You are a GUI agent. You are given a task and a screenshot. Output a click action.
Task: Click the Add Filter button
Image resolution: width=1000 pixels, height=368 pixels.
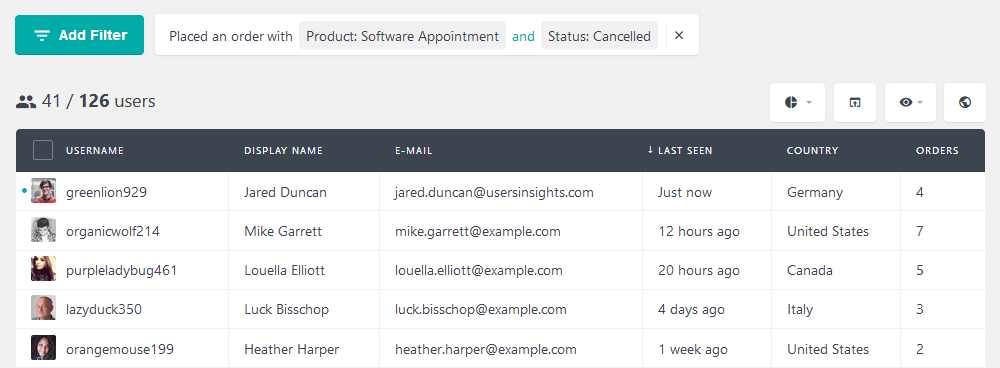pos(80,35)
